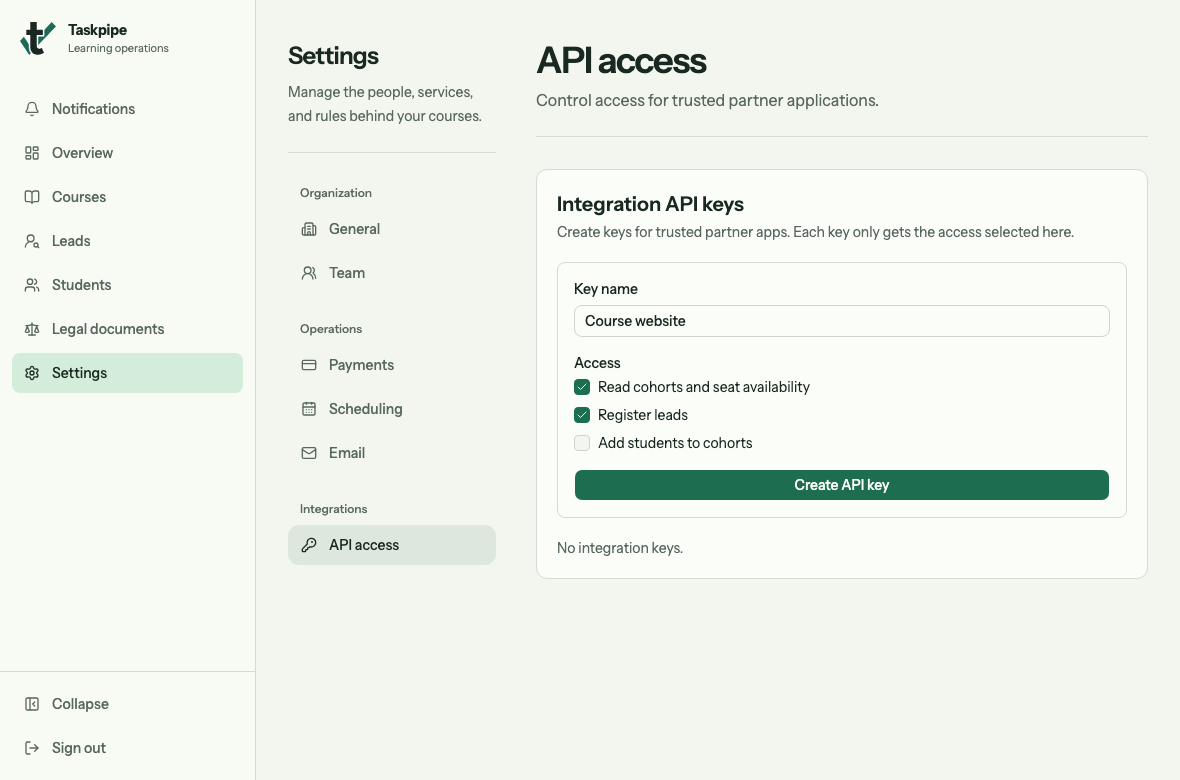Click the 'Add students to cohorts' label
Image resolution: width=1180 pixels, height=780 pixels.
[675, 443]
